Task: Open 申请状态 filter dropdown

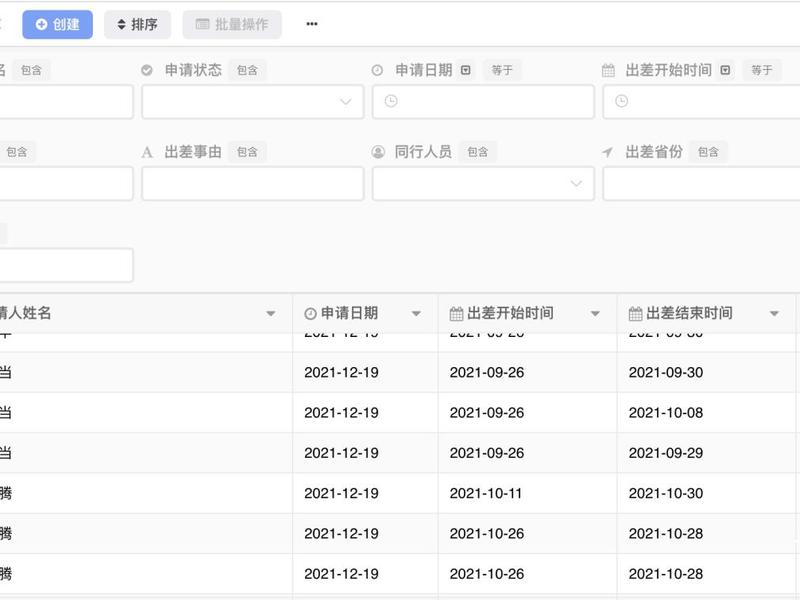Action: tap(253, 102)
